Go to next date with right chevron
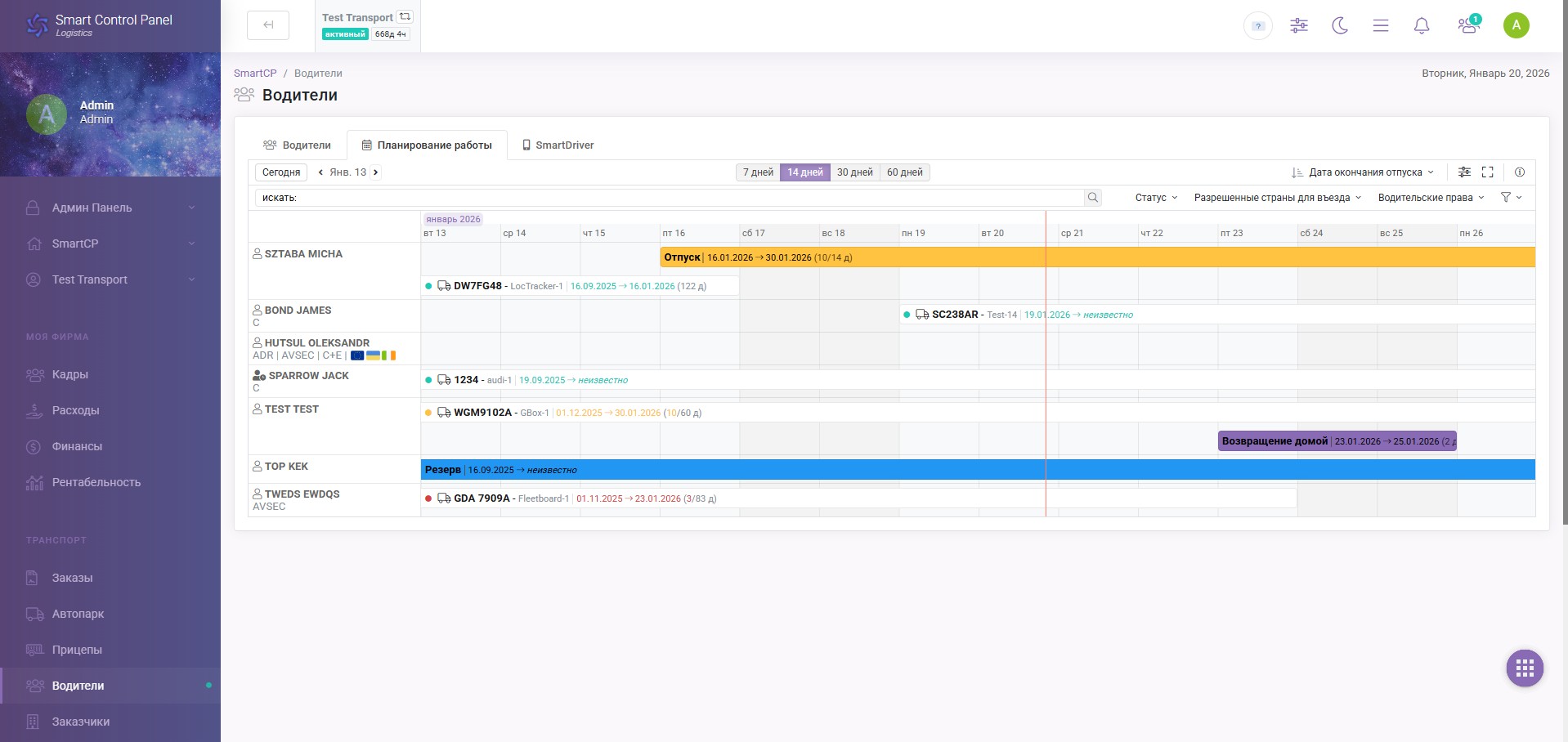The image size is (1568, 742). 375,172
